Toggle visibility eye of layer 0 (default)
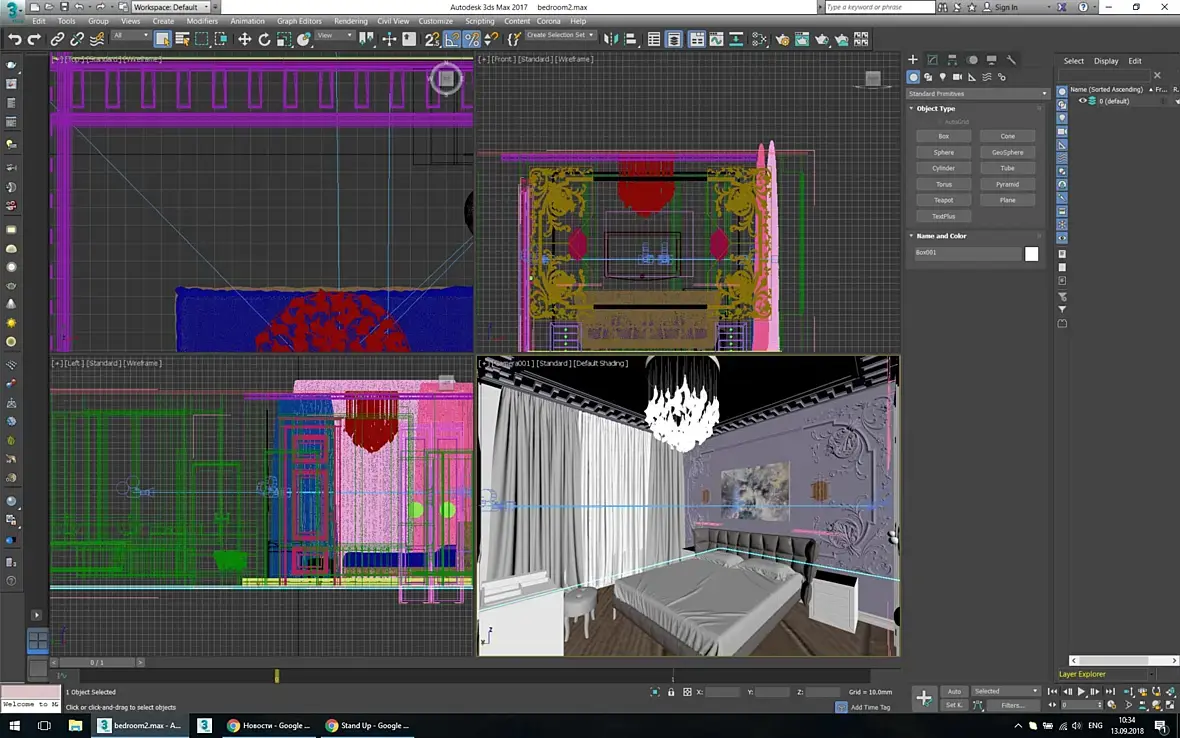This screenshot has width=1180, height=738. pos(1082,101)
